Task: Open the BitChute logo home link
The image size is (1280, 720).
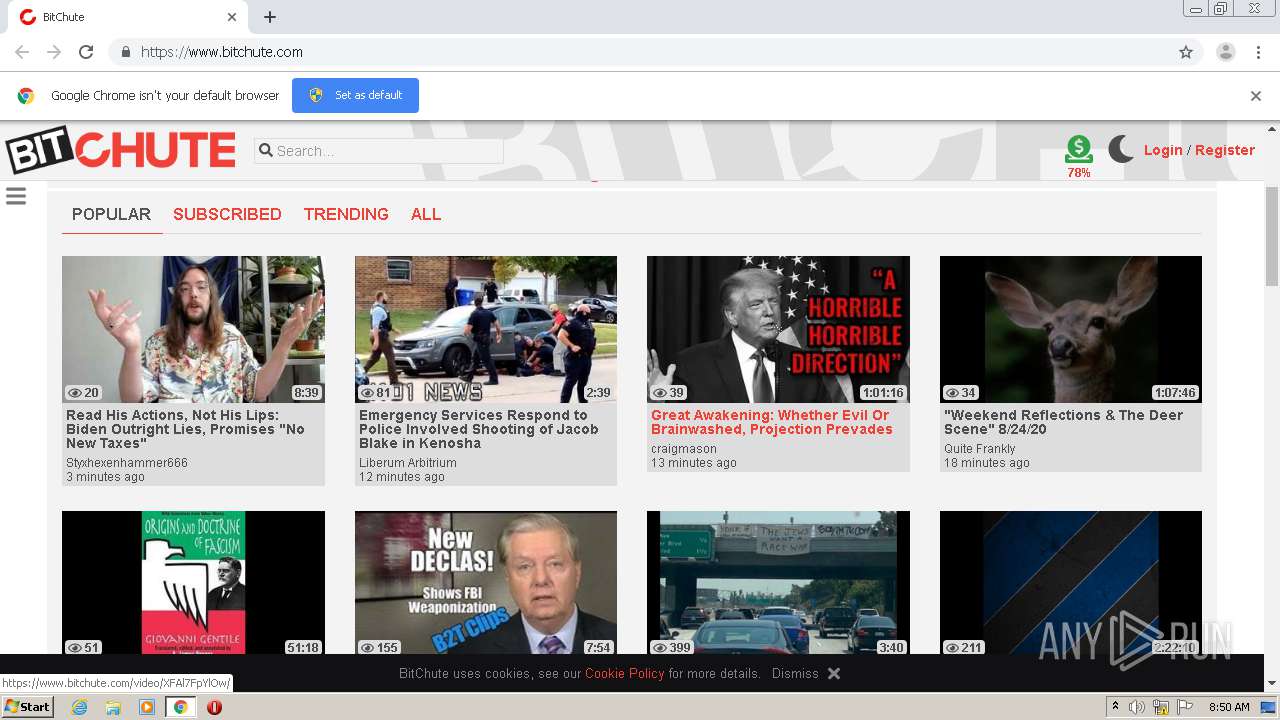Action: 120,150
